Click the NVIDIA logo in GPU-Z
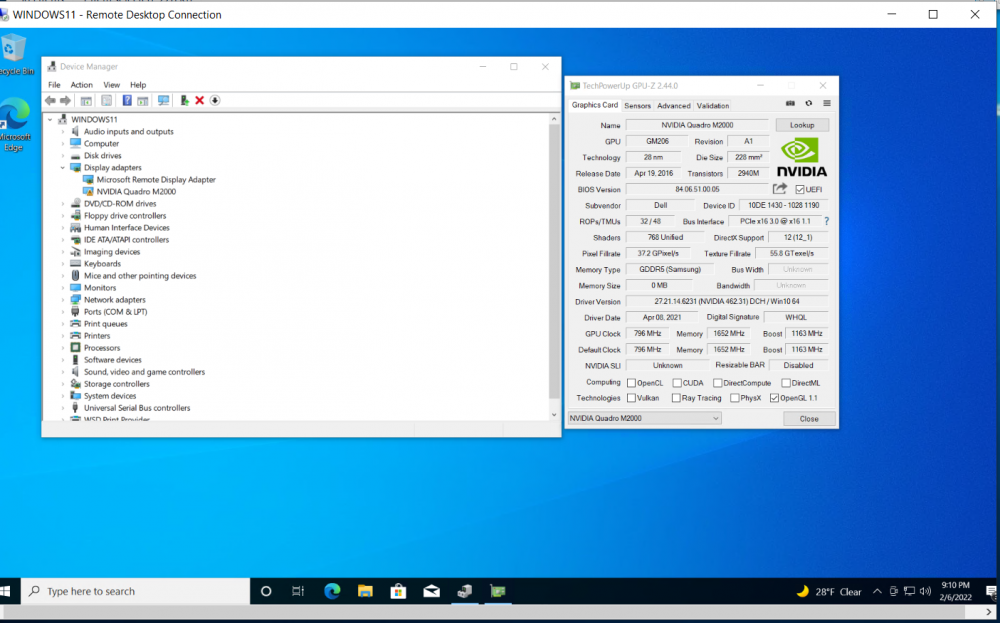 pyautogui.click(x=802, y=158)
